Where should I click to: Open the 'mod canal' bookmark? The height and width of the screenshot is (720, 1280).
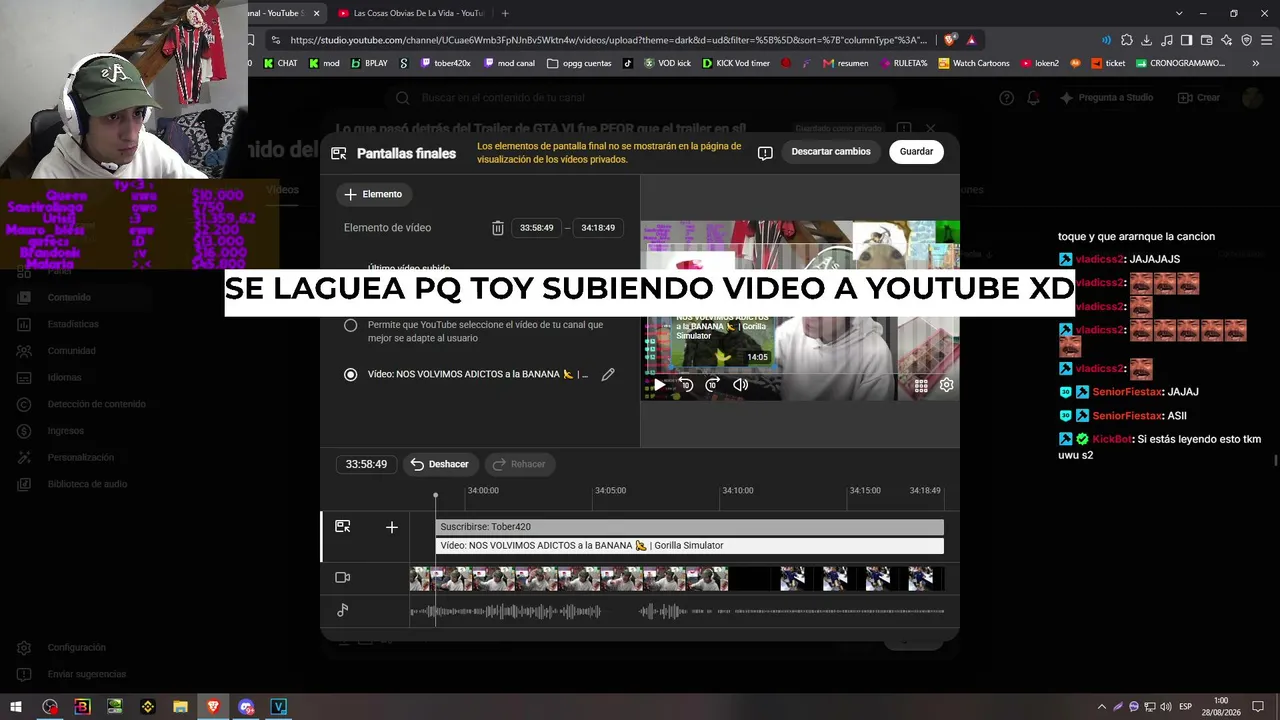click(x=510, y=63)
